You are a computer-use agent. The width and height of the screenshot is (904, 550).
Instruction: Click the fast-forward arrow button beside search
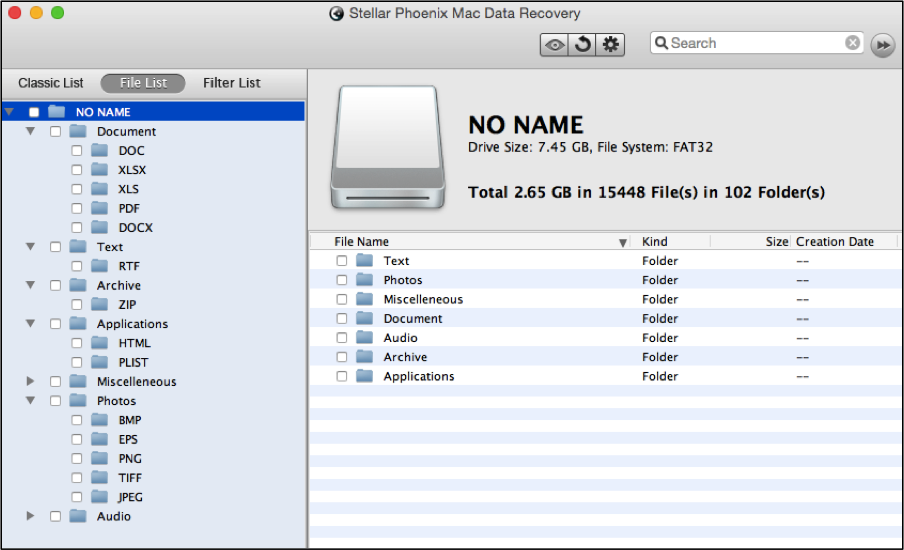pyautogui.click(x=883, y=45)
